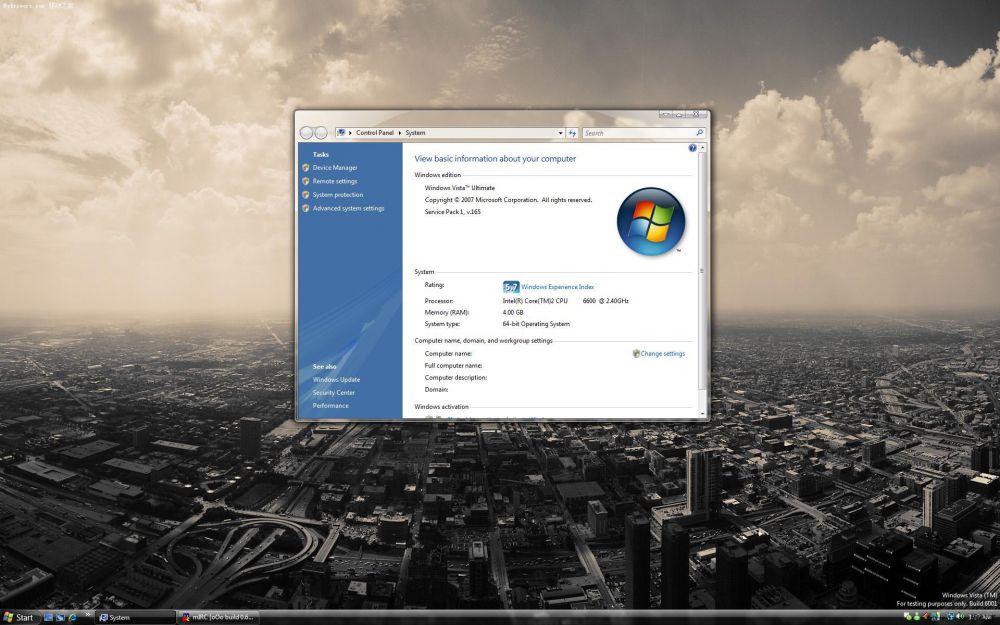The image size is (1000, 625).
Task: Click the Windows logo orb image
Action: [x=651, y=221]
